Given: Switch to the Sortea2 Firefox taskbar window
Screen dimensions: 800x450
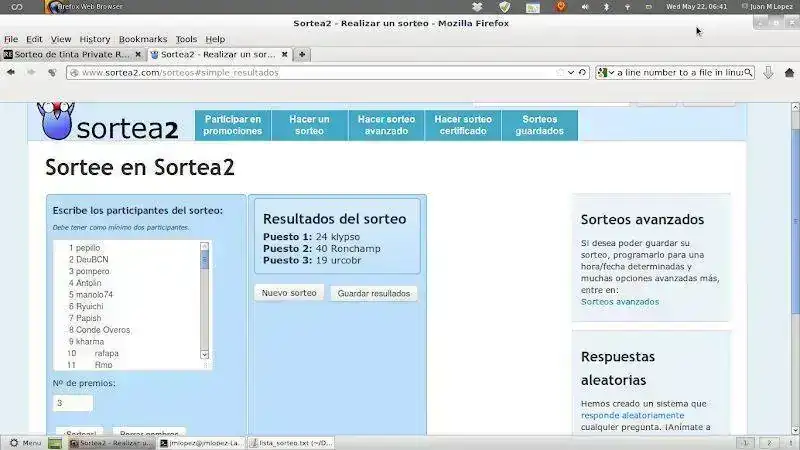Looking at the screenshot, I should pos(111,443).
